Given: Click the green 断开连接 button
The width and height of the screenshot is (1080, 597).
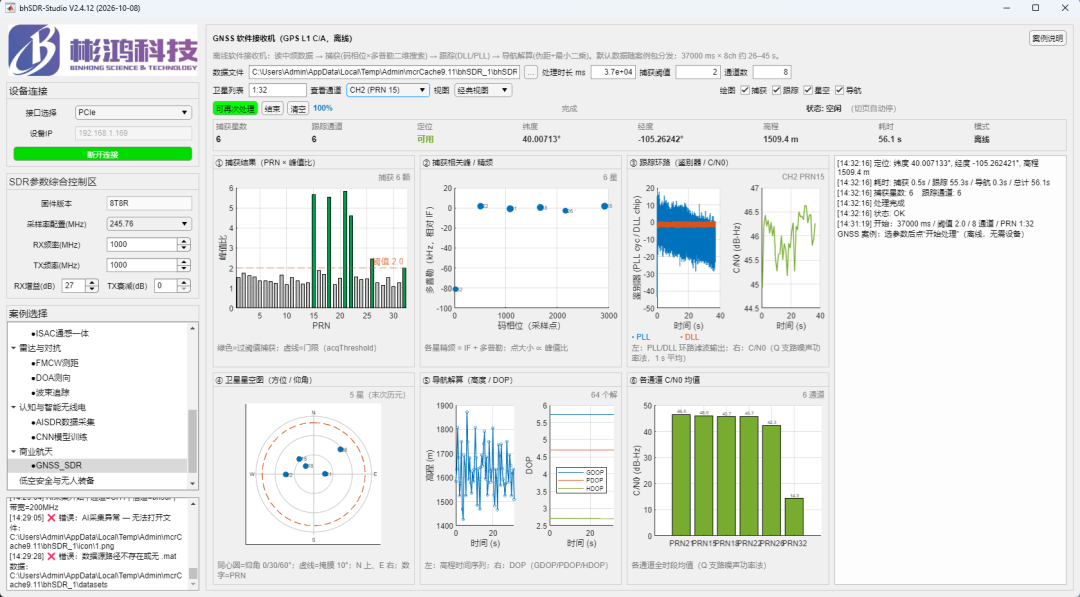Looking at the screenshot, I should (103, 154).
